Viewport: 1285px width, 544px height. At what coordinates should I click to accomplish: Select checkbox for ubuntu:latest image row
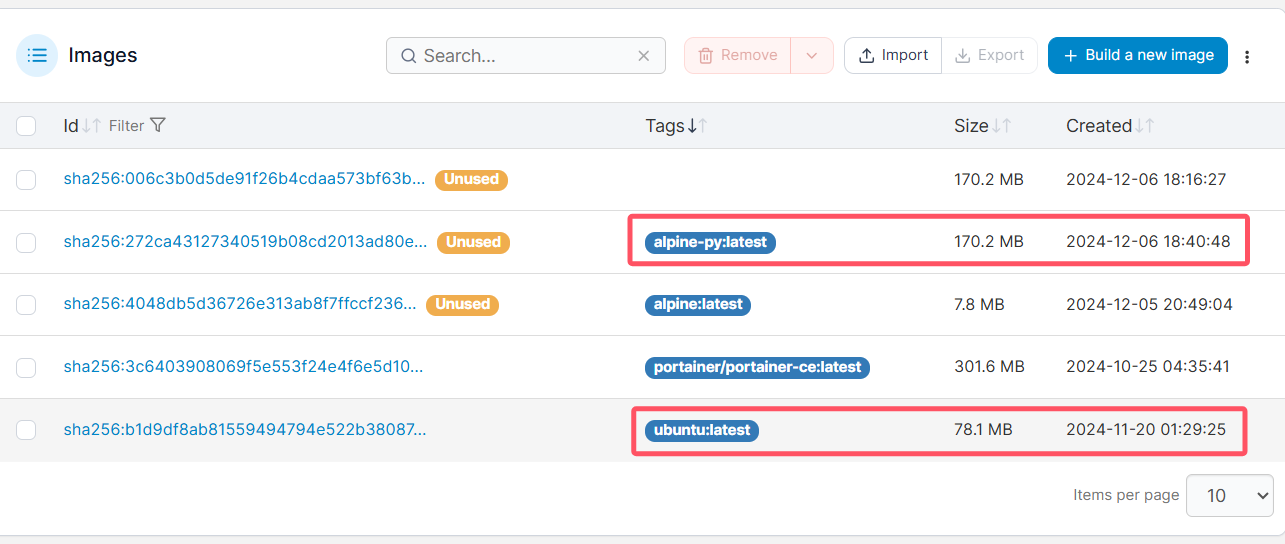click(26, 430)
